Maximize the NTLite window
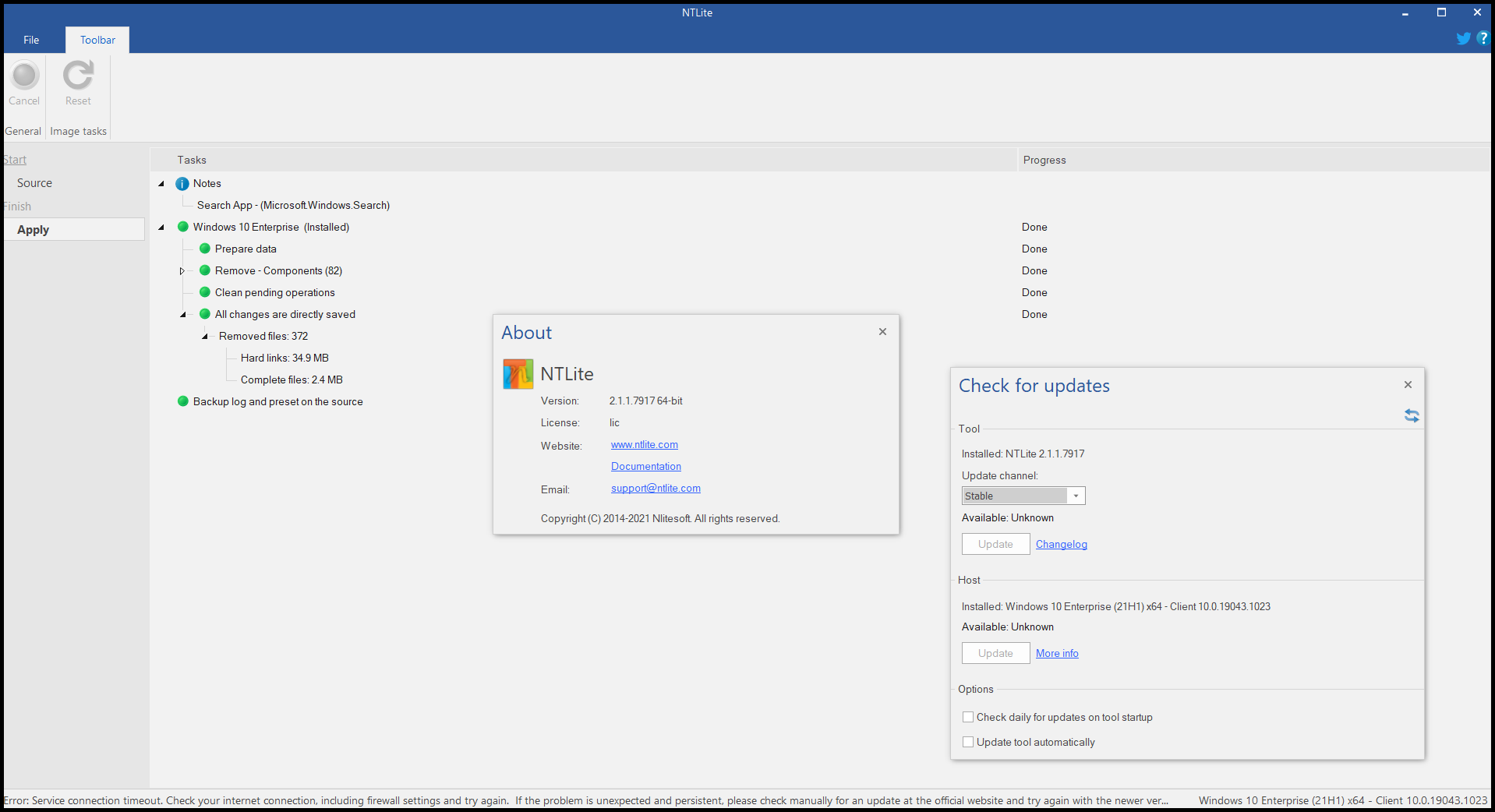 [1441, 12]
